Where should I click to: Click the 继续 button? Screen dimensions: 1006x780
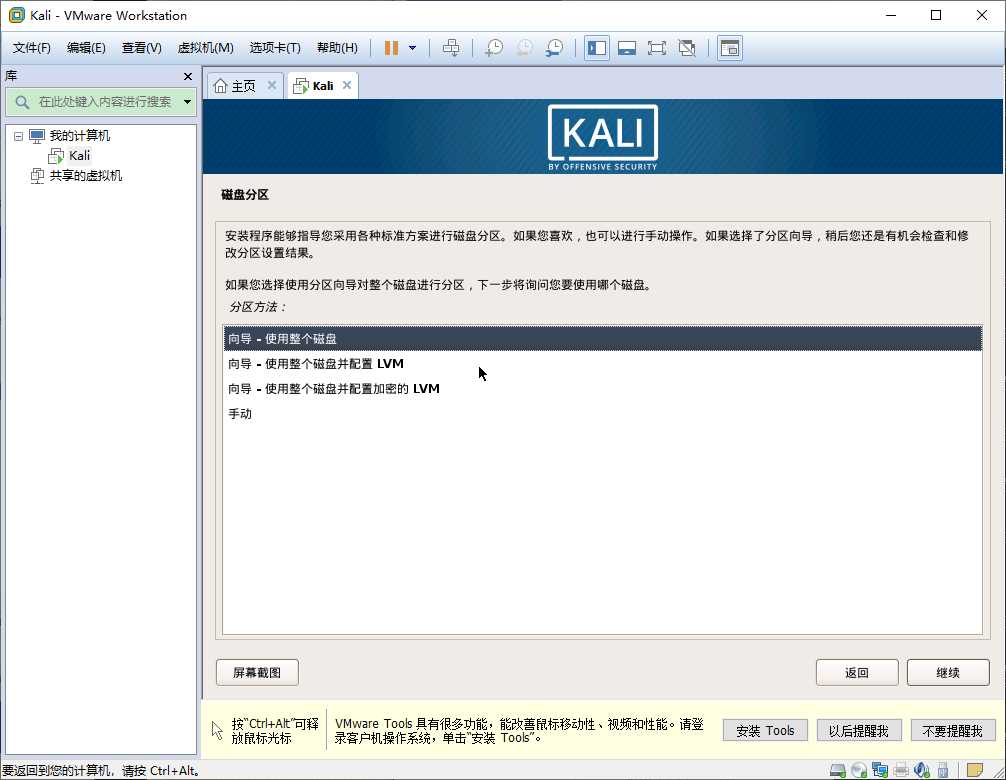click(948, 672)
